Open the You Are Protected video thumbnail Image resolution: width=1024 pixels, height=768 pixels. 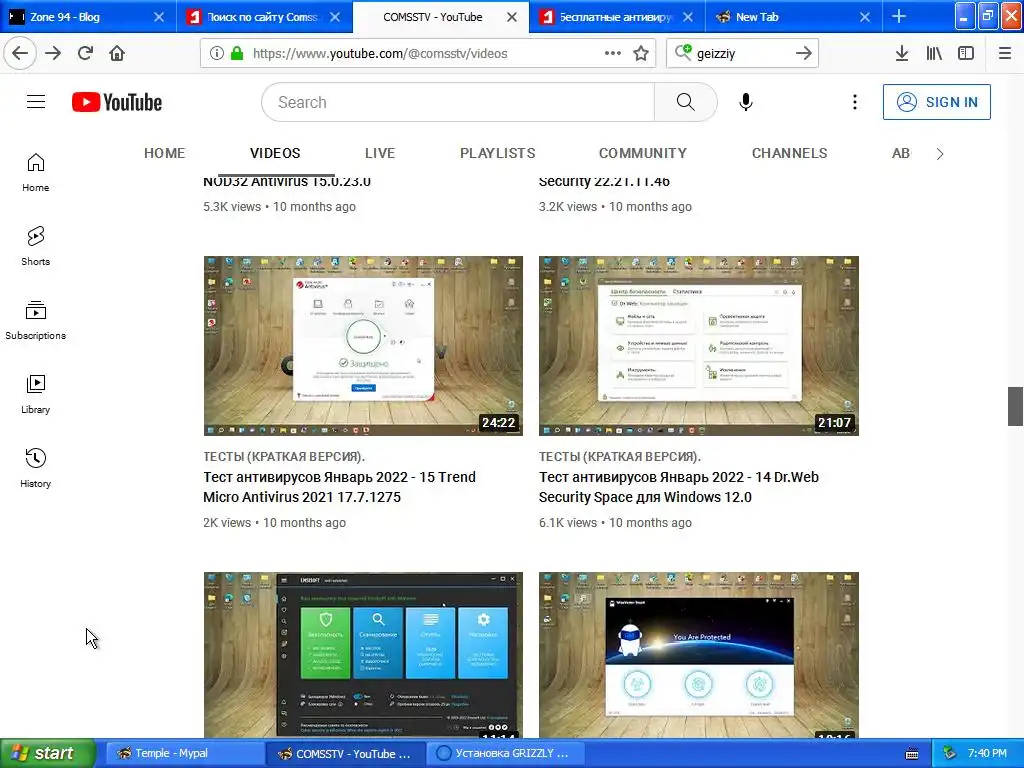pyautogui.click(x=699, y=655)
